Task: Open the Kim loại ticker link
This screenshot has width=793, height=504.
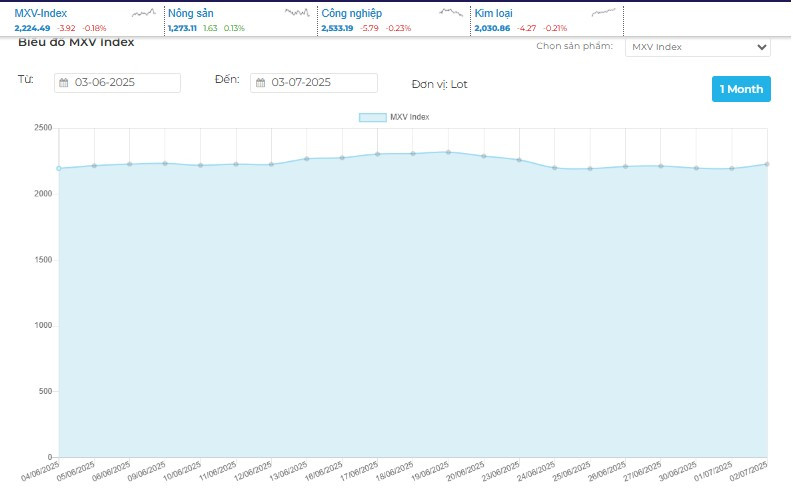Action: point(496,13)
